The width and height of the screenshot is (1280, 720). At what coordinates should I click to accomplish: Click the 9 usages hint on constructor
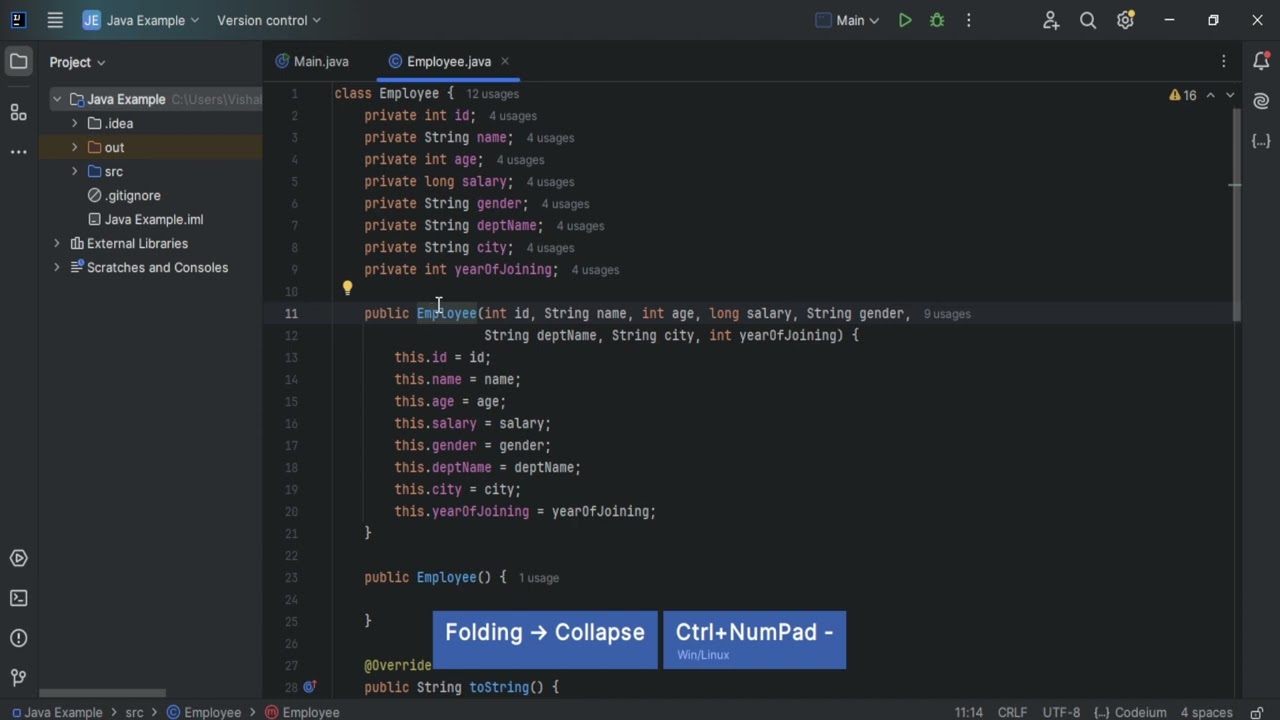tap(947, 314)
